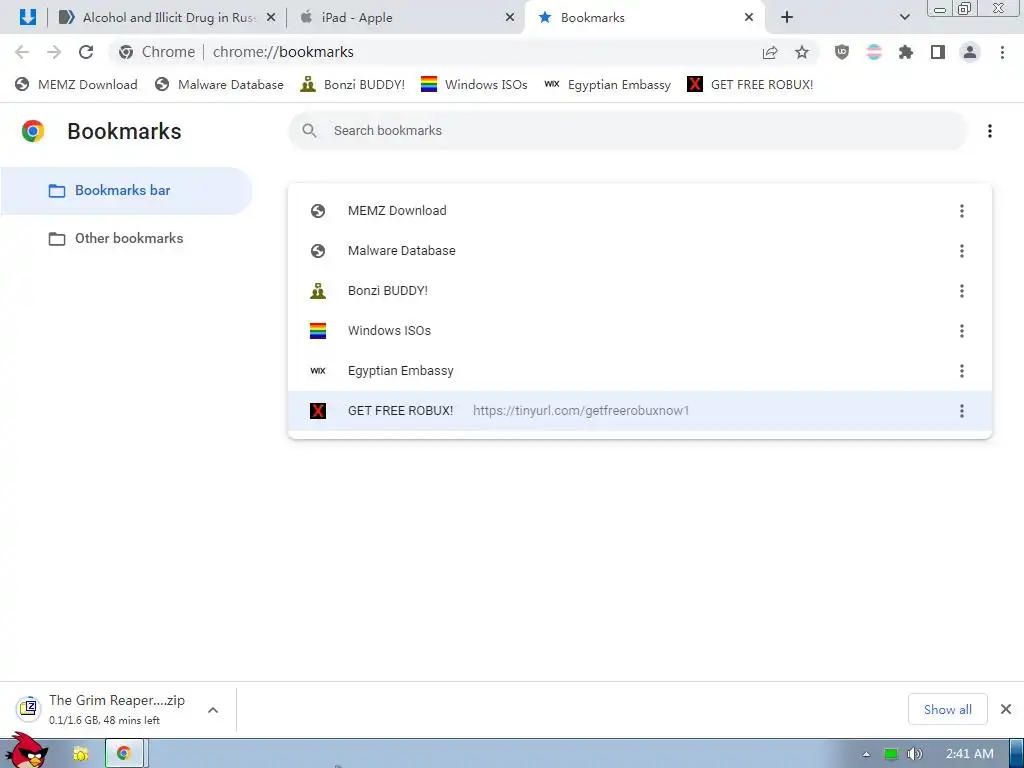Close the Alcohol and Illicit Drug tab

tap(271, 18)
